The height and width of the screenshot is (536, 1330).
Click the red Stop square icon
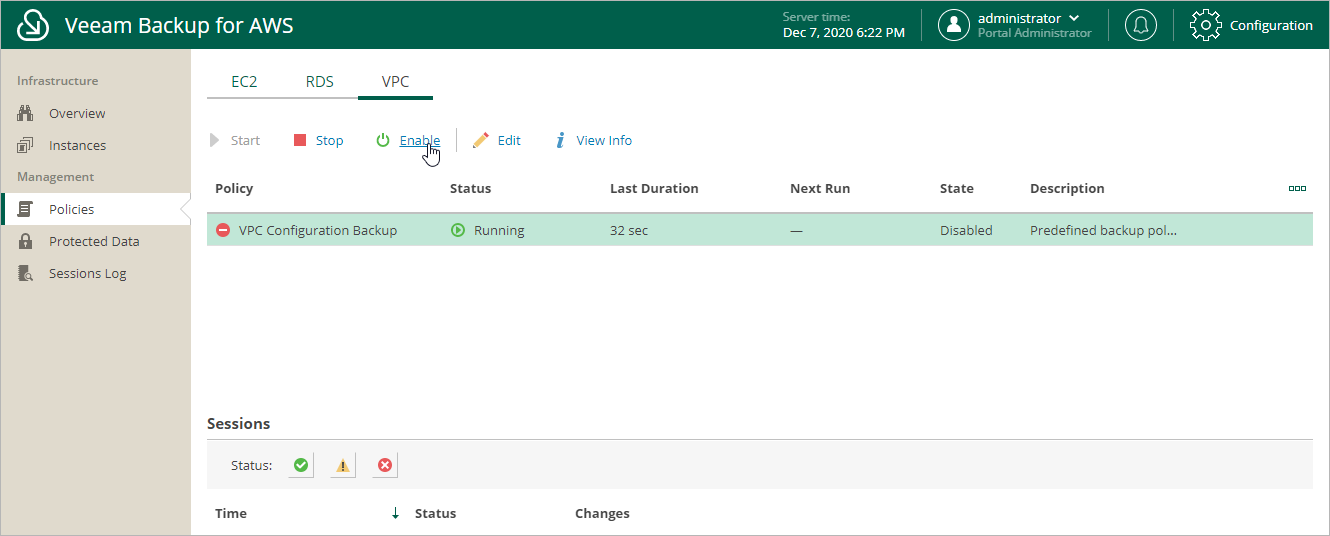(x=300, y=140)
